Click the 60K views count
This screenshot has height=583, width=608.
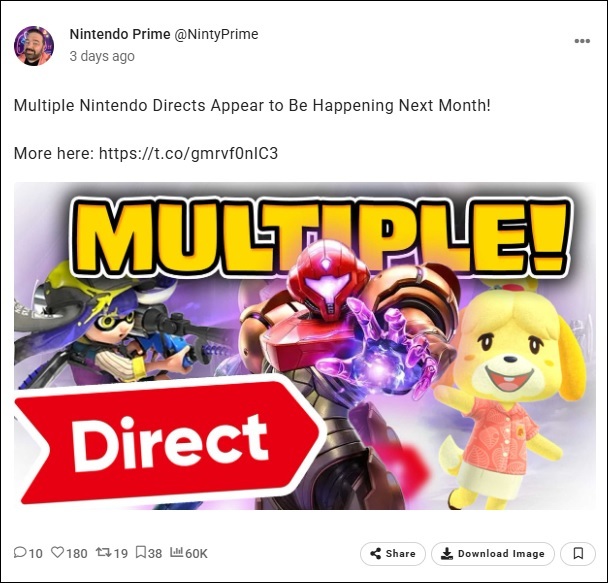(x=196, y=553)
